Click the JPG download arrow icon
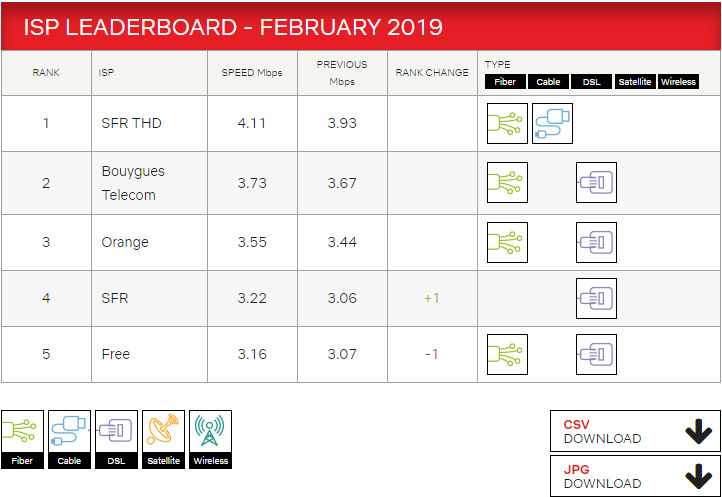Viewport: 722px width, 497px height. click(698, 476)
